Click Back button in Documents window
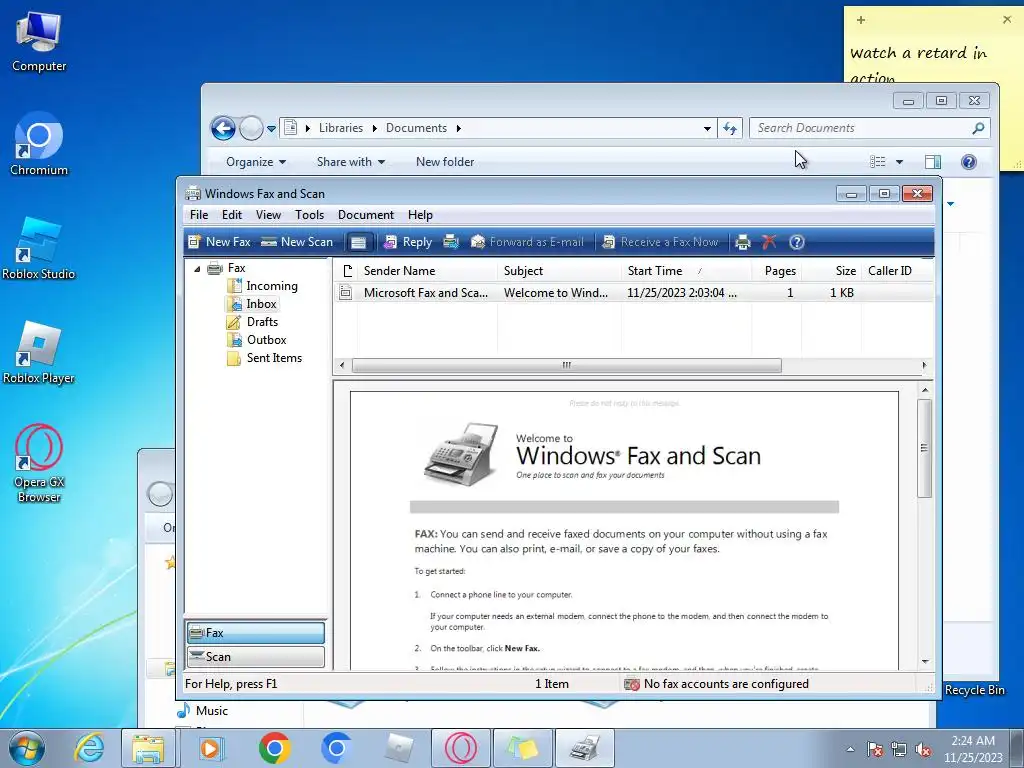The height and width of the screenshot is (768, 1024). (x=223, y=129)
